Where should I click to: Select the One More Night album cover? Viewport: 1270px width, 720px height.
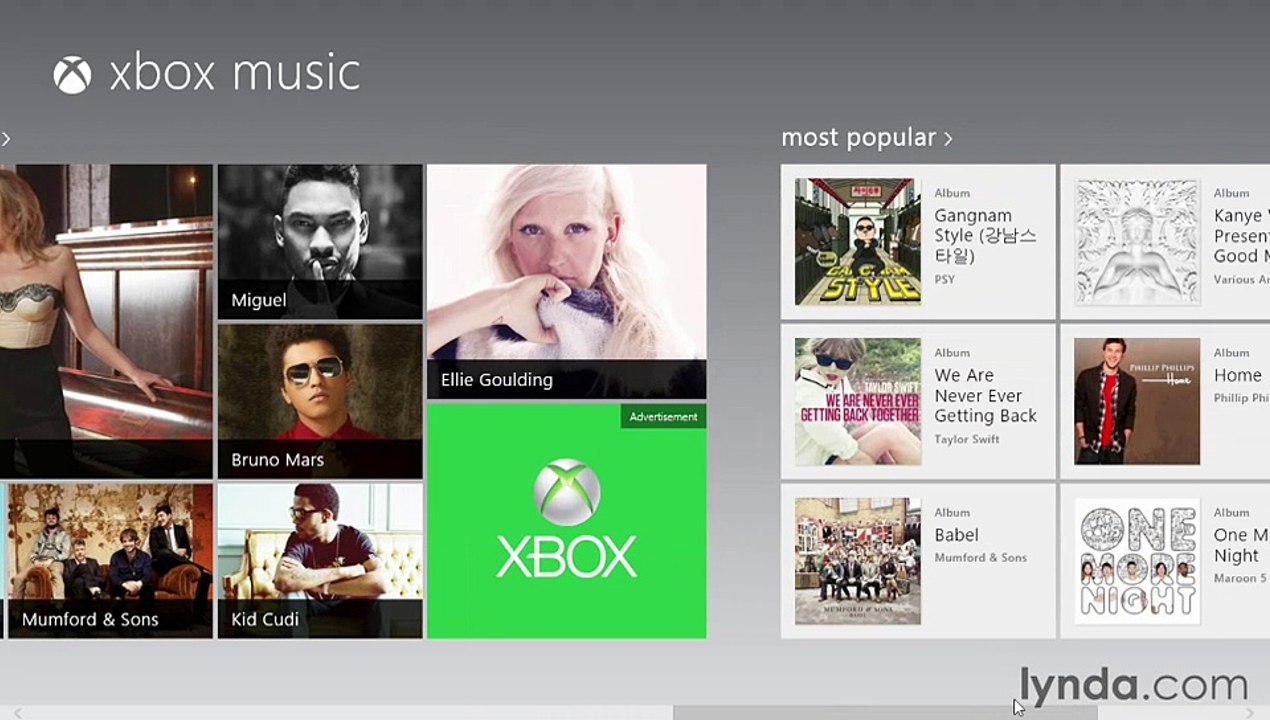(x=1137, y=561)
